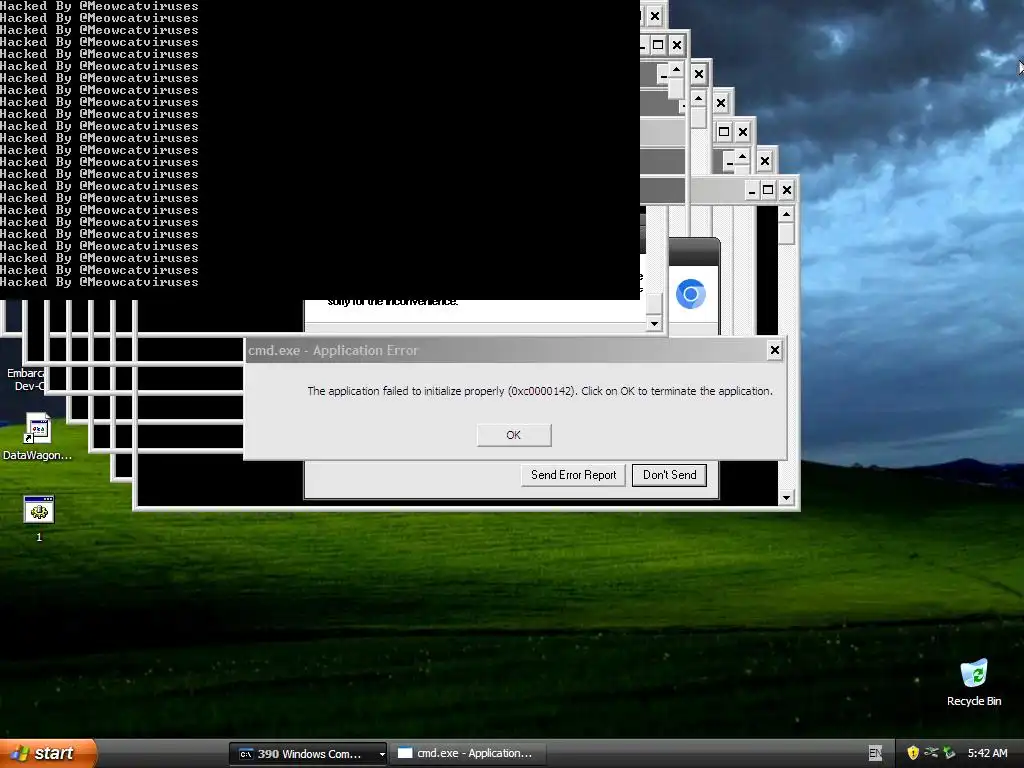Expand the arrow on the 390 Windows Command group
1024x768 pixels.
pos(382,754)
